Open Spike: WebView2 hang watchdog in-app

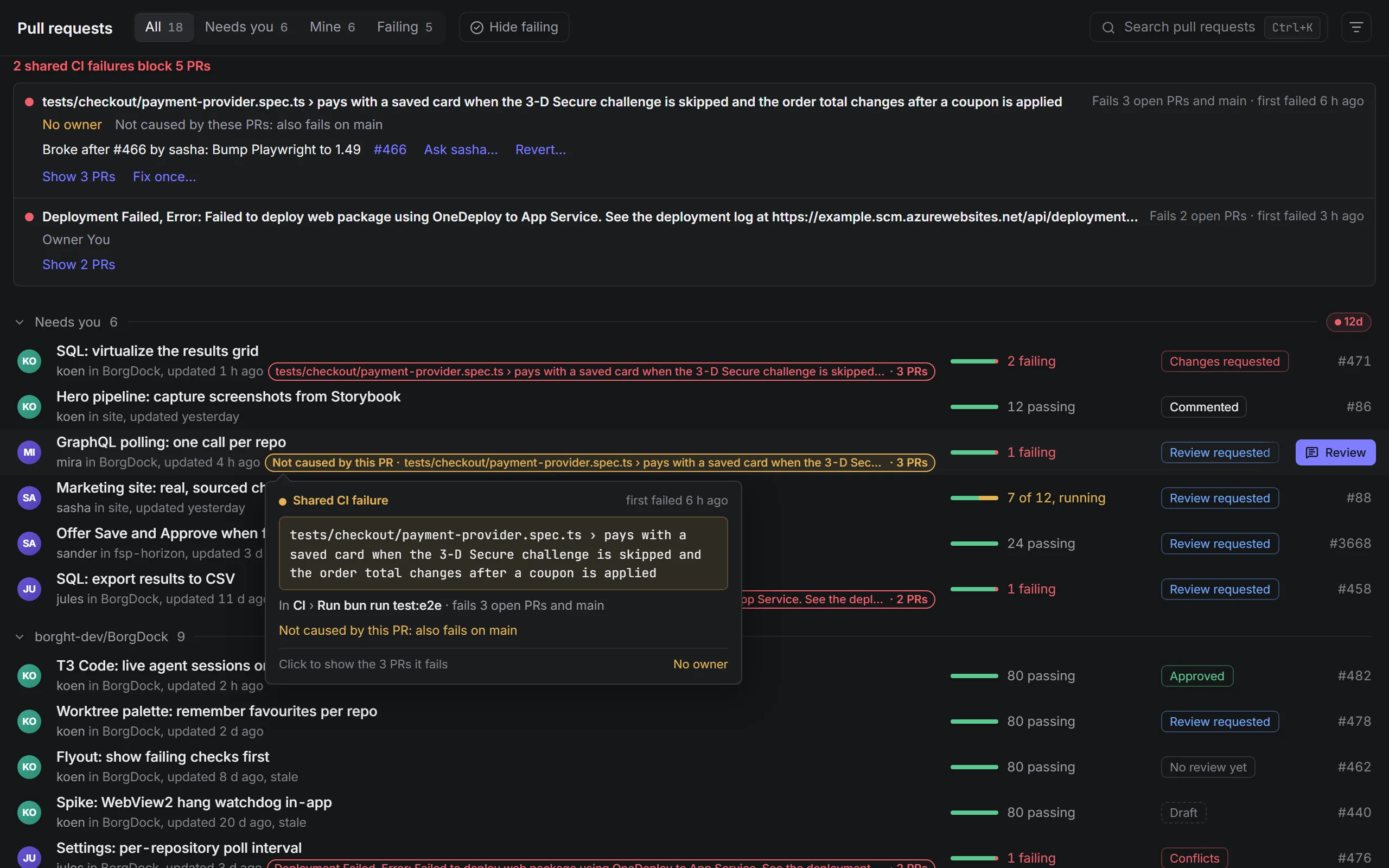pyautogui.click(x=194, y=802)
